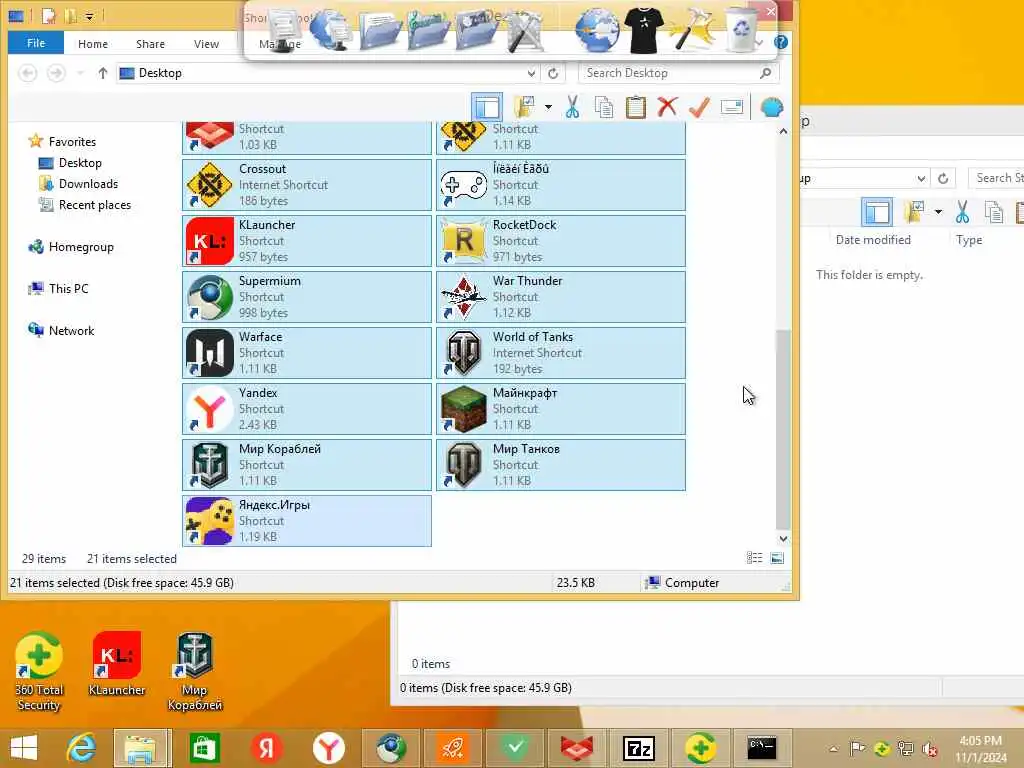
Task: Select the RocketDock shortcut tile
Action: click(561, 241)
